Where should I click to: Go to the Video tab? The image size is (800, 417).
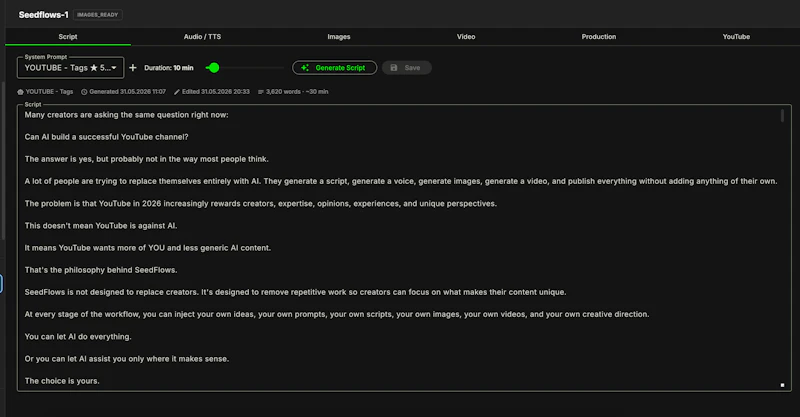tap(466, 37)
